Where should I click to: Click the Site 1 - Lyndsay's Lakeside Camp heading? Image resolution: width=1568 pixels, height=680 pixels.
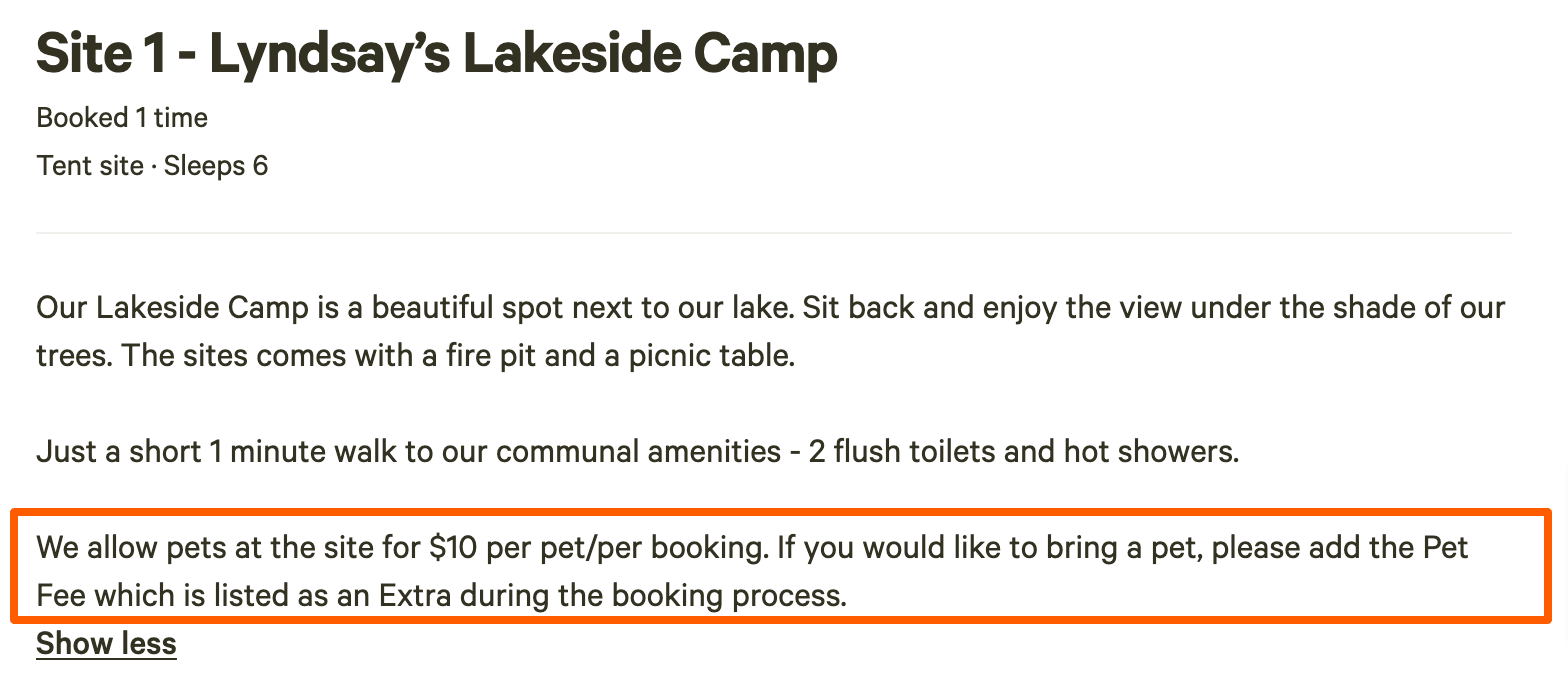[437, 54]
